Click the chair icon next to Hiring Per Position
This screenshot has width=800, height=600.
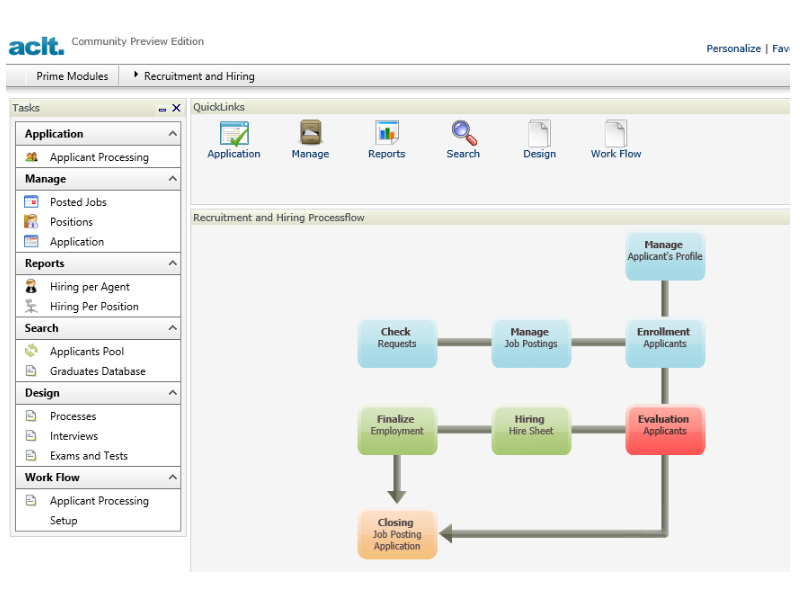pos(31,306)
